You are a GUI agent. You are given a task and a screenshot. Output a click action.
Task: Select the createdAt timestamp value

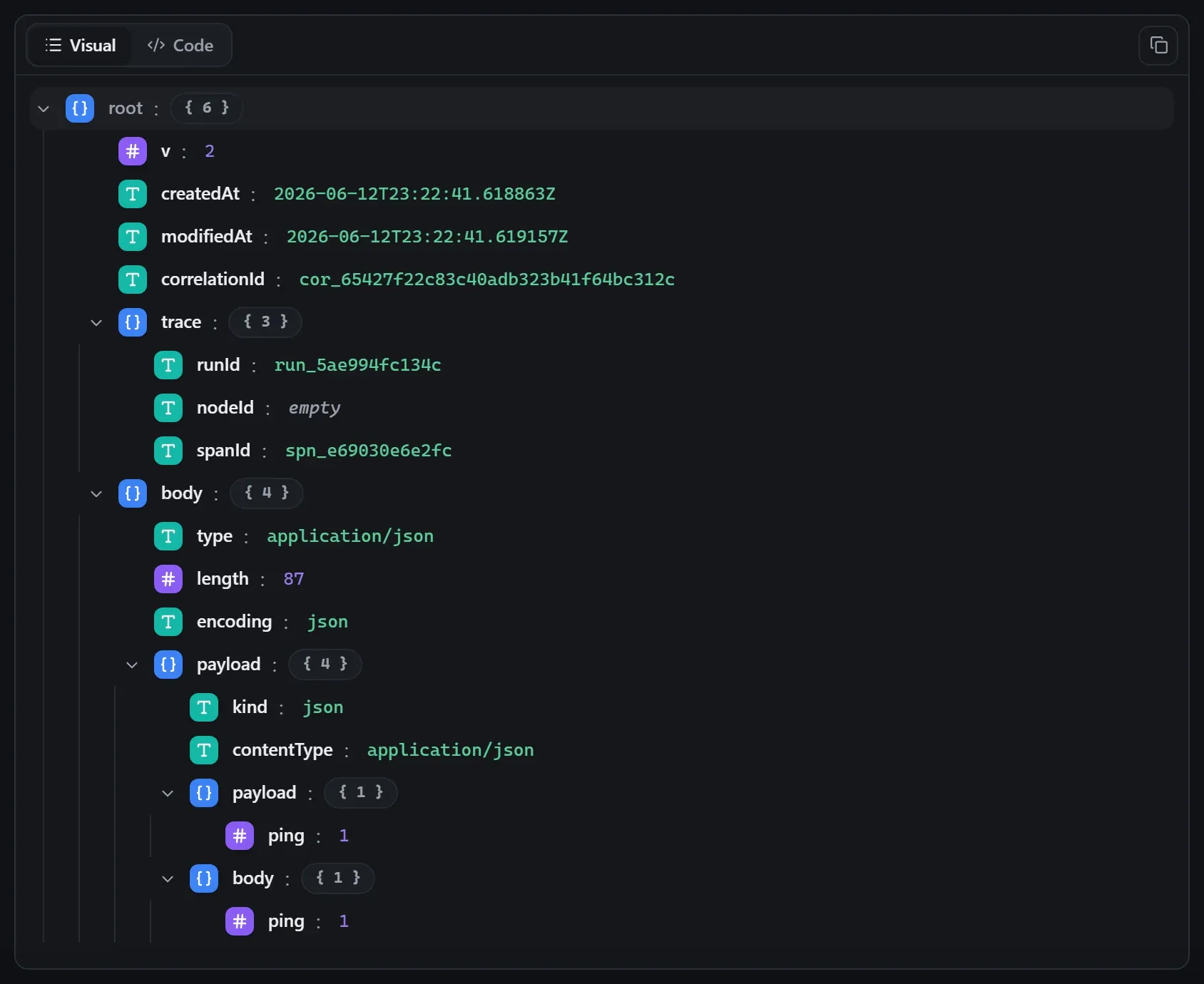414,194
